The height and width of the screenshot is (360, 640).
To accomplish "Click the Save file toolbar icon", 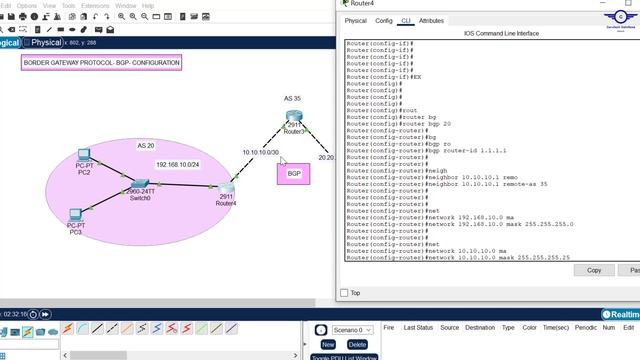I will pyautogui.click(x=11, y=17).
